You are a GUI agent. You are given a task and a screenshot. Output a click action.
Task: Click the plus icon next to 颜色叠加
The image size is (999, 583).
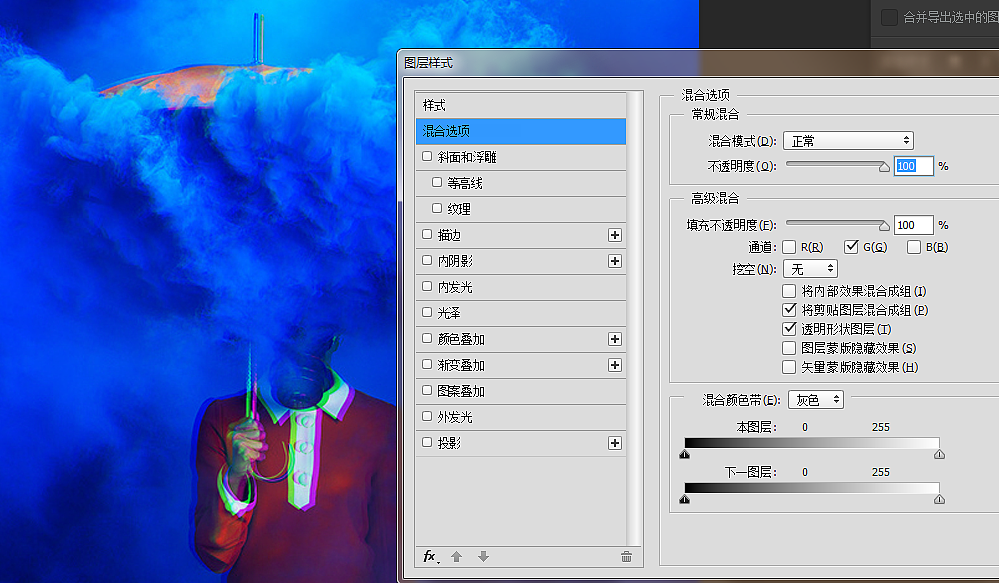[x=614, y=339]
